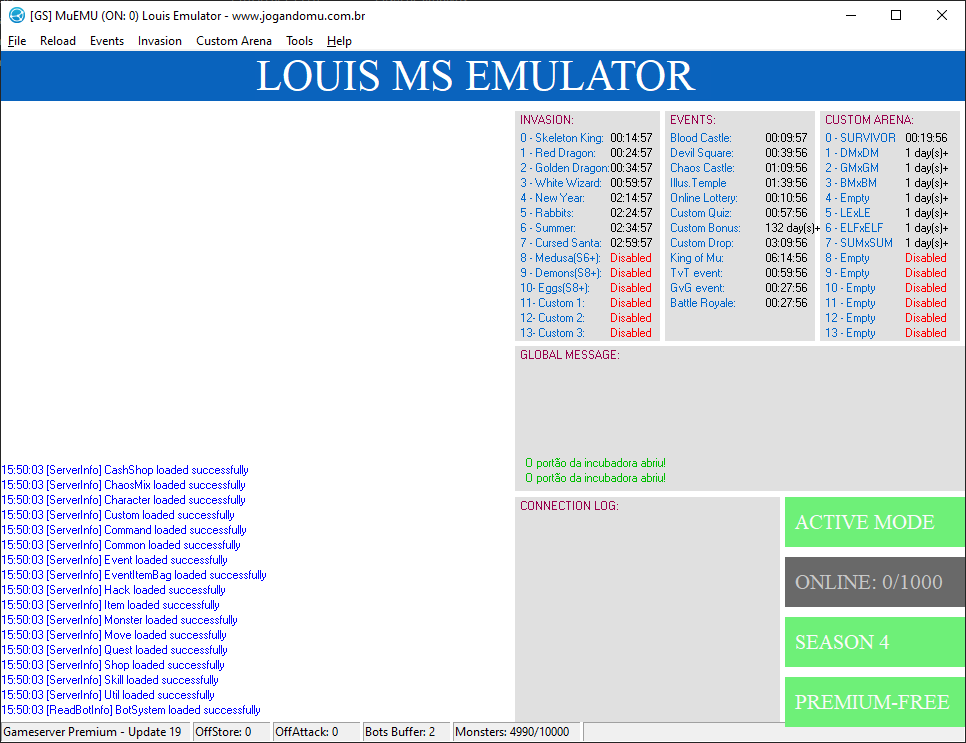Open the Tools menu
Screen dimensions: 966x743
(299, 41)
